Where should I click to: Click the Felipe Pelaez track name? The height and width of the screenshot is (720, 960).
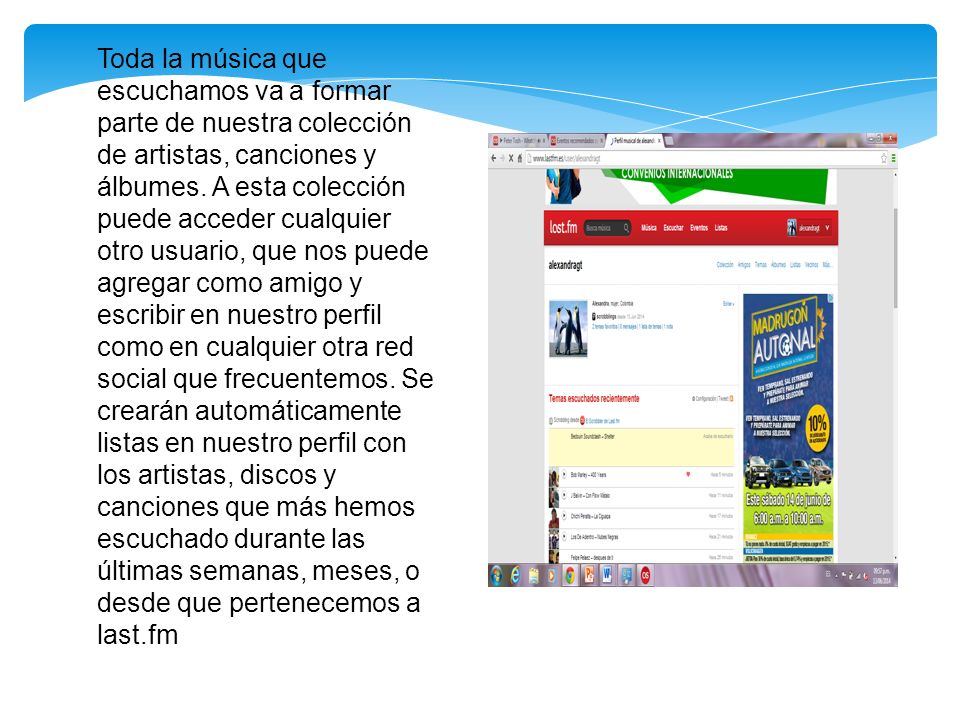[591, 558]
